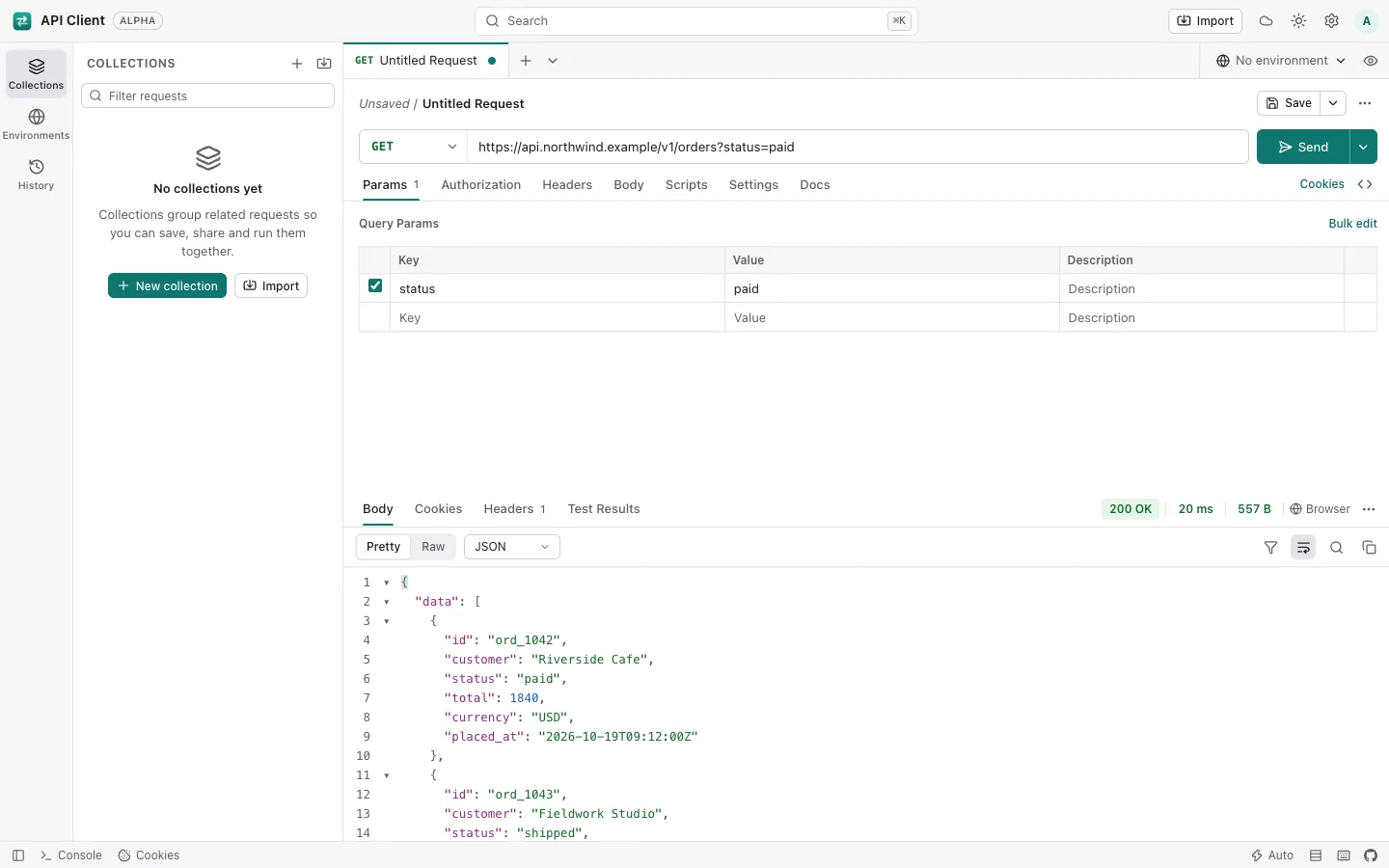Switch response view to Raw
The image size is (1389, 868).
(x=433, y=547)
